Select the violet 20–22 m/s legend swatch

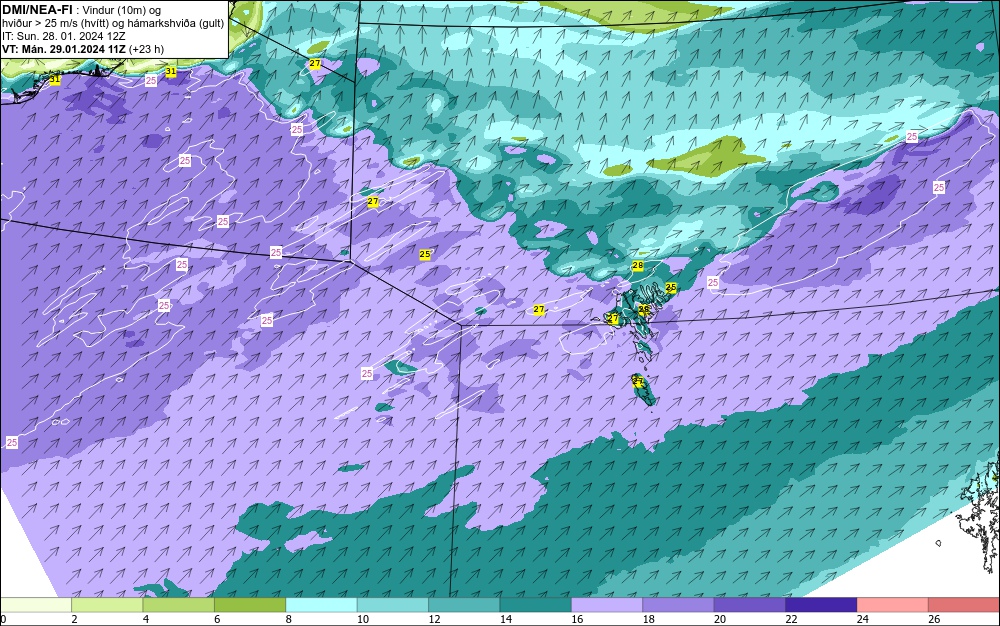(x=750, y=605)
